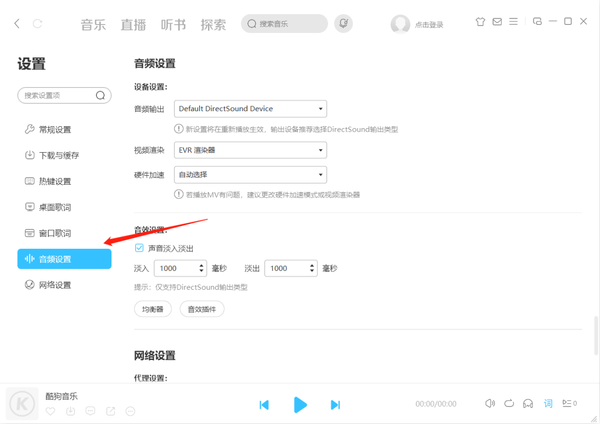
Task: Click the music recognition icon beside search
Action: [x=344, y=23]
